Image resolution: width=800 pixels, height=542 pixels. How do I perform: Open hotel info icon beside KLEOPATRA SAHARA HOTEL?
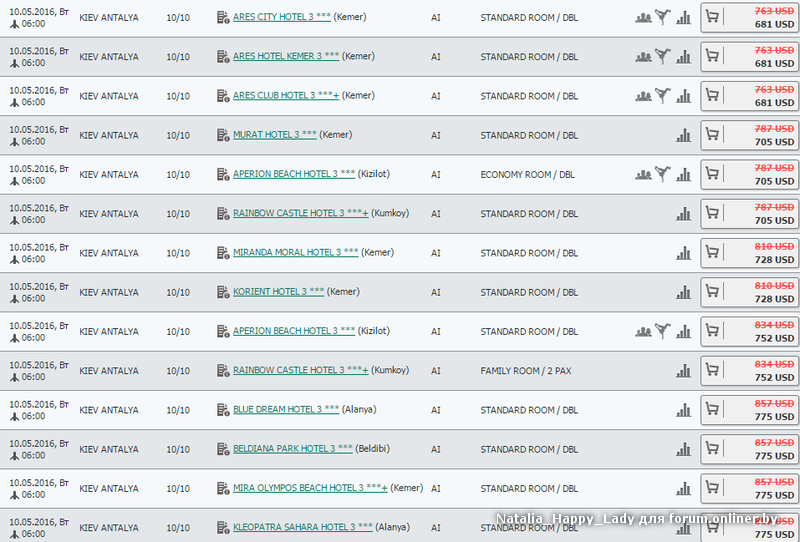pos(223,528)
